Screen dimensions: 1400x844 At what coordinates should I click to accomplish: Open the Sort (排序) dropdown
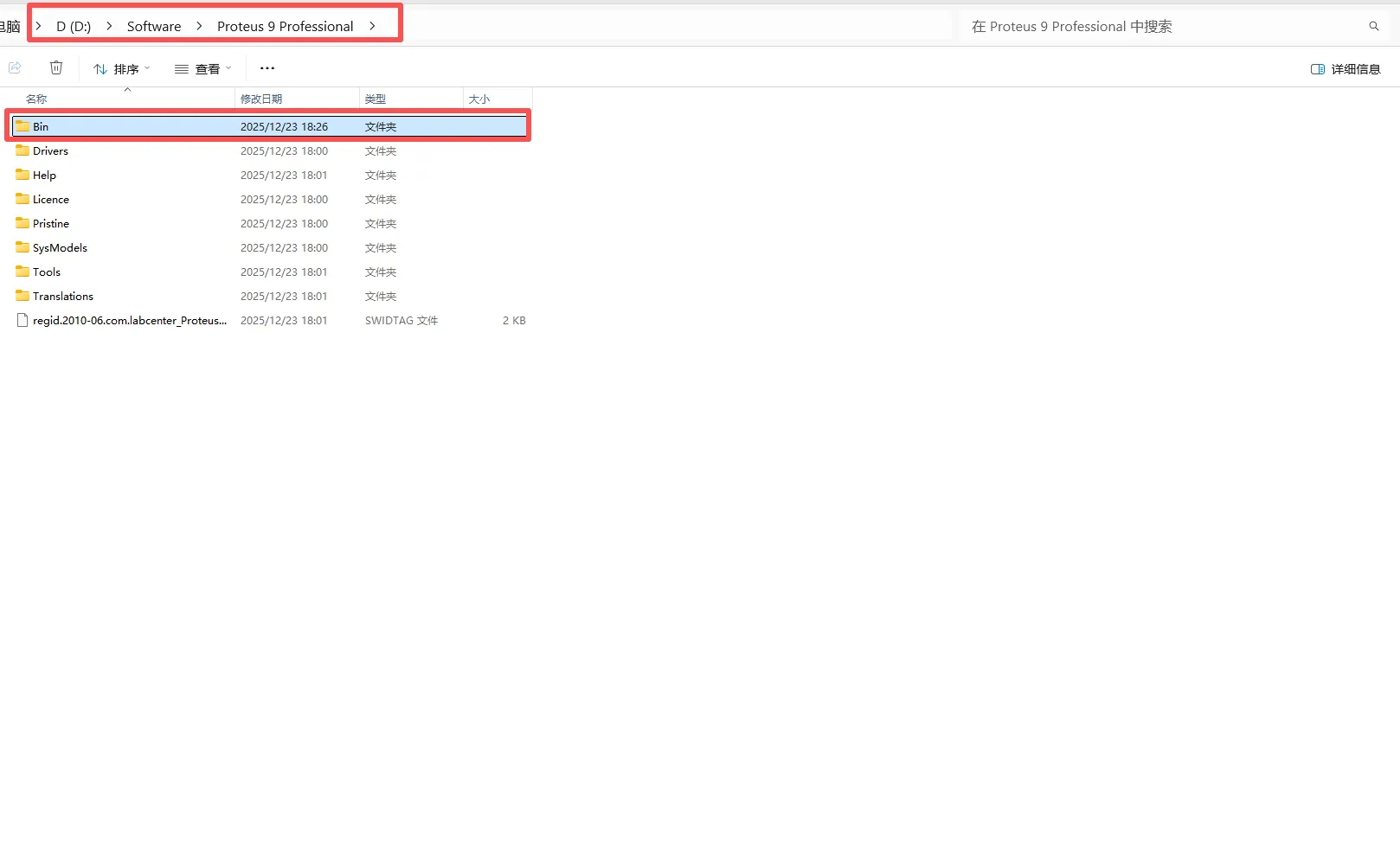coord(122,69)
